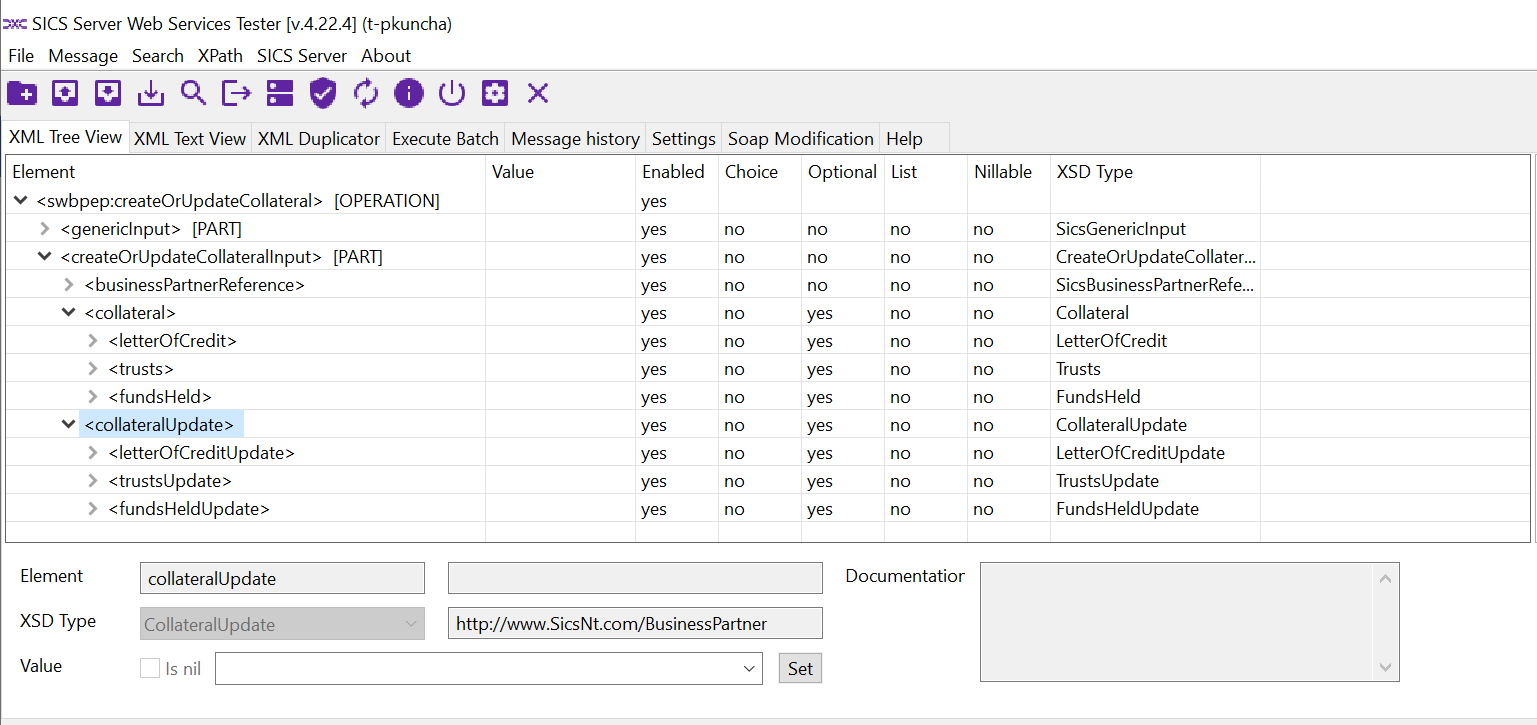Open the Message history tab

pyautogui.click(x=575, y=139)
